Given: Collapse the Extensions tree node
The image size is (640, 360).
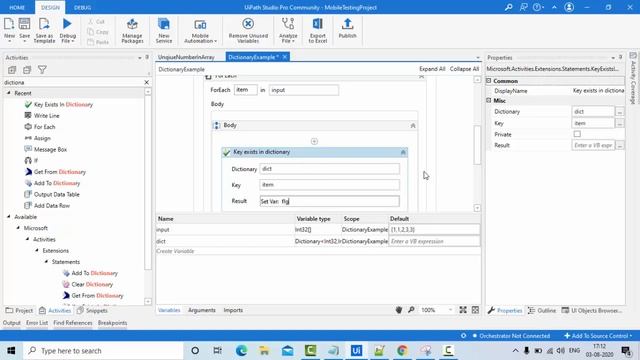Looking at the screenshot, I should click(37, 251).
